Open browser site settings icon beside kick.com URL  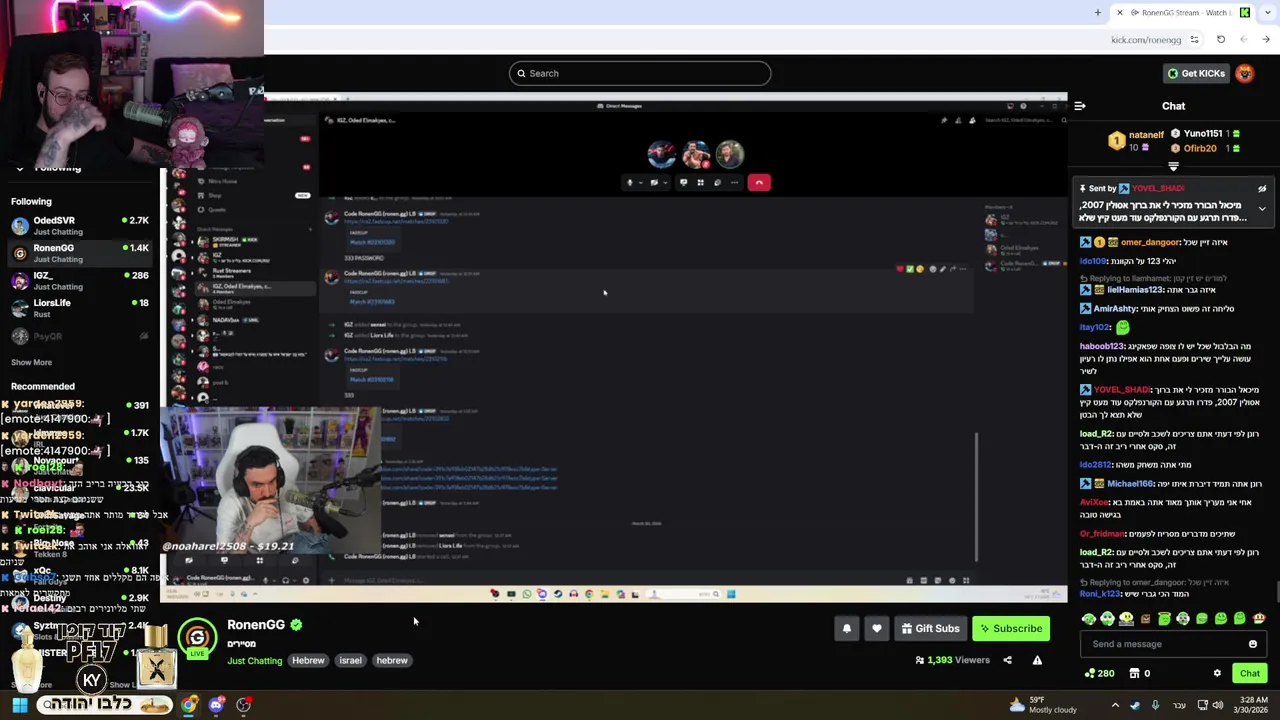tap(1192, 40)
